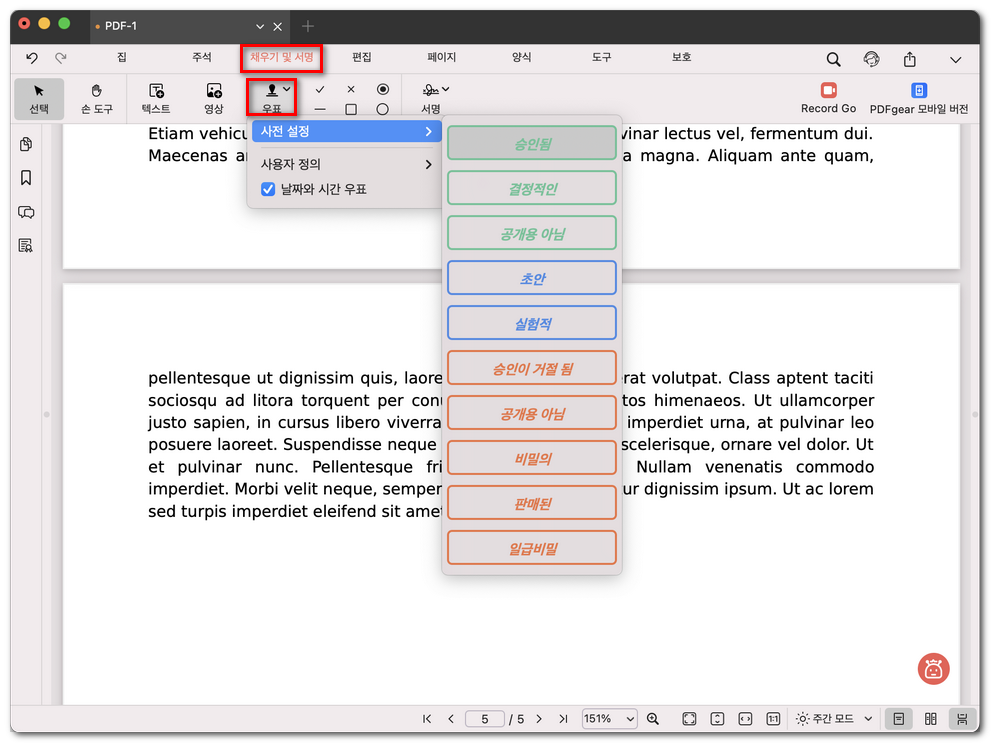Select the filled radio dot mark tool
Screen dimensions: 991x743
click(382, 89)
